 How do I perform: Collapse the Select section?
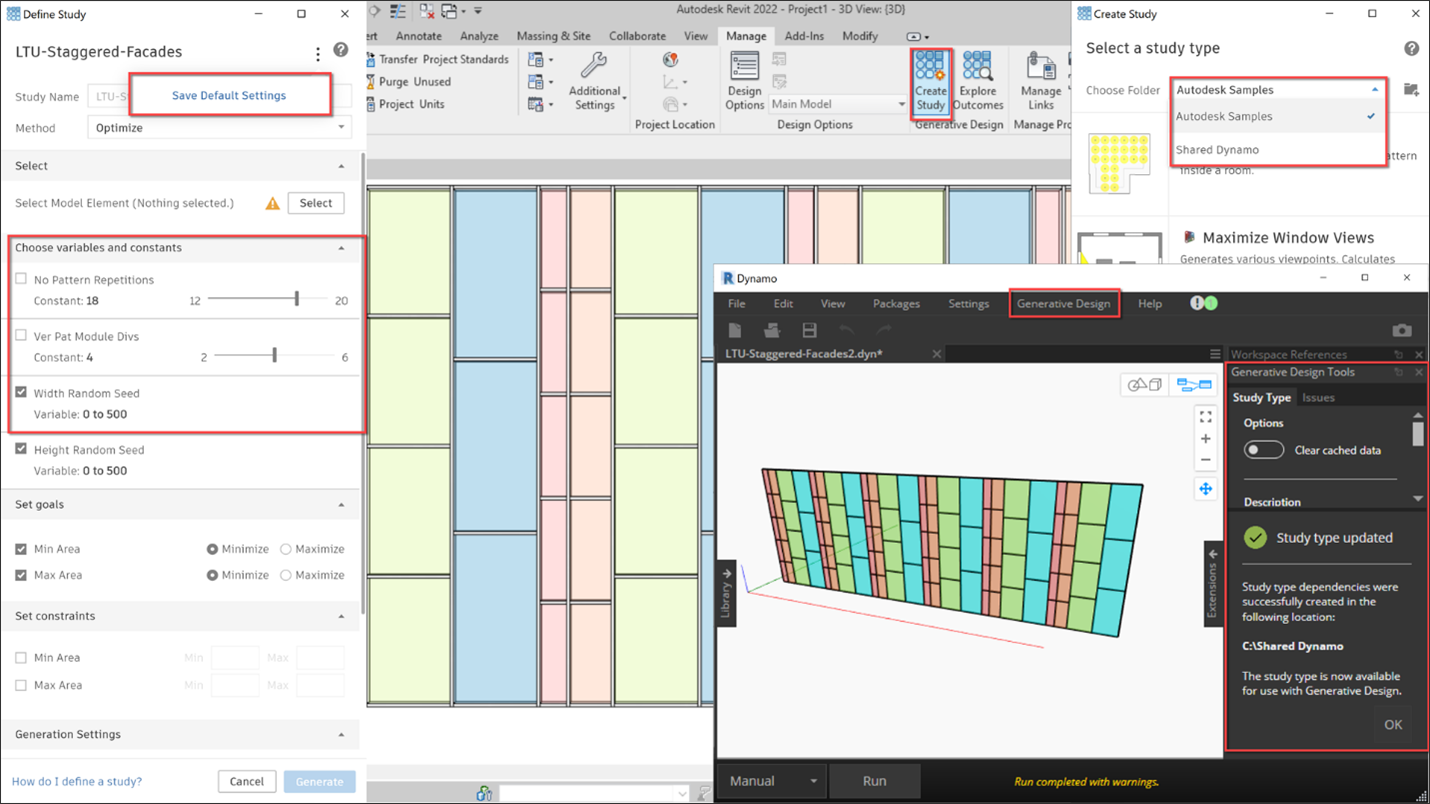click(x=341, y=166)
